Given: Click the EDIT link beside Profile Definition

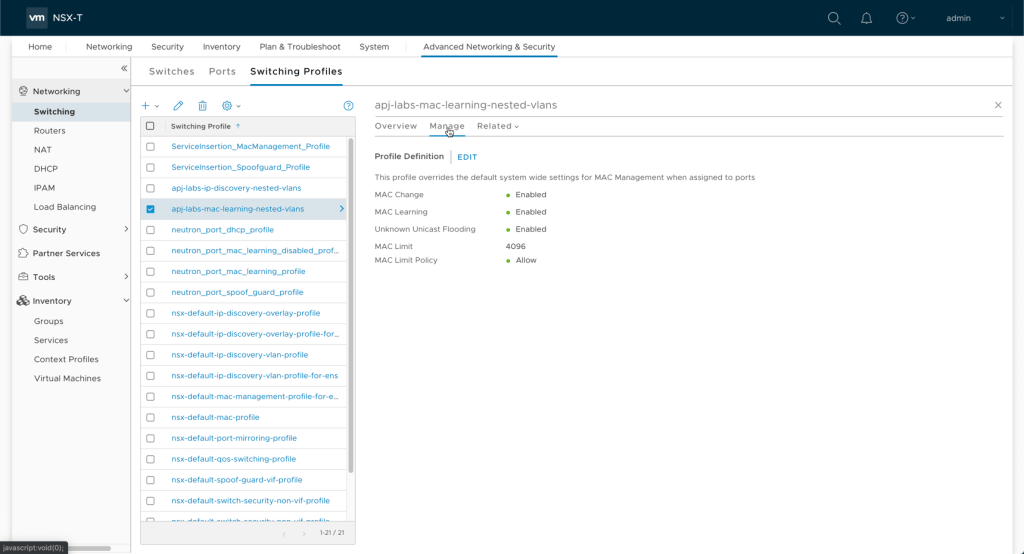Looking at the screenshot, I should tap(467, 157).
